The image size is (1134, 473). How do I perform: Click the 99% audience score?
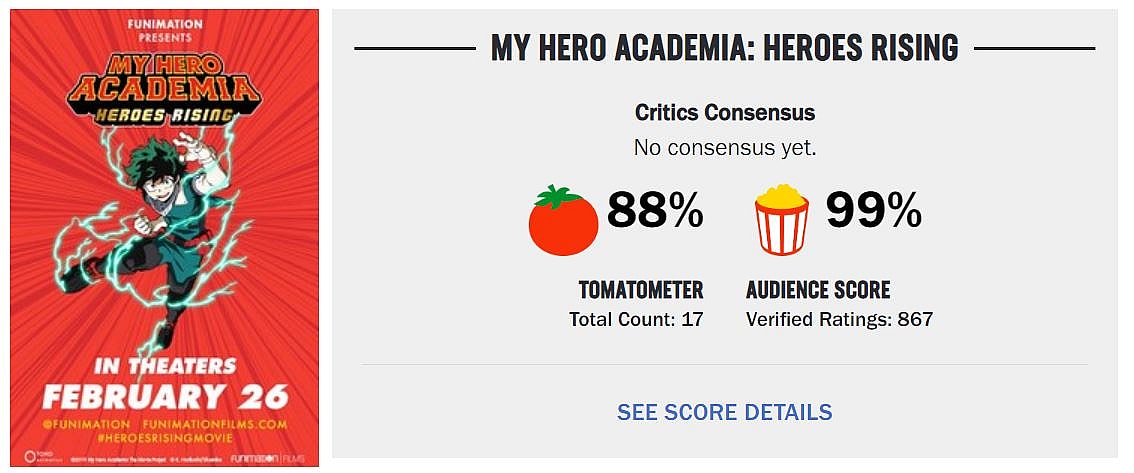point(873,211)
